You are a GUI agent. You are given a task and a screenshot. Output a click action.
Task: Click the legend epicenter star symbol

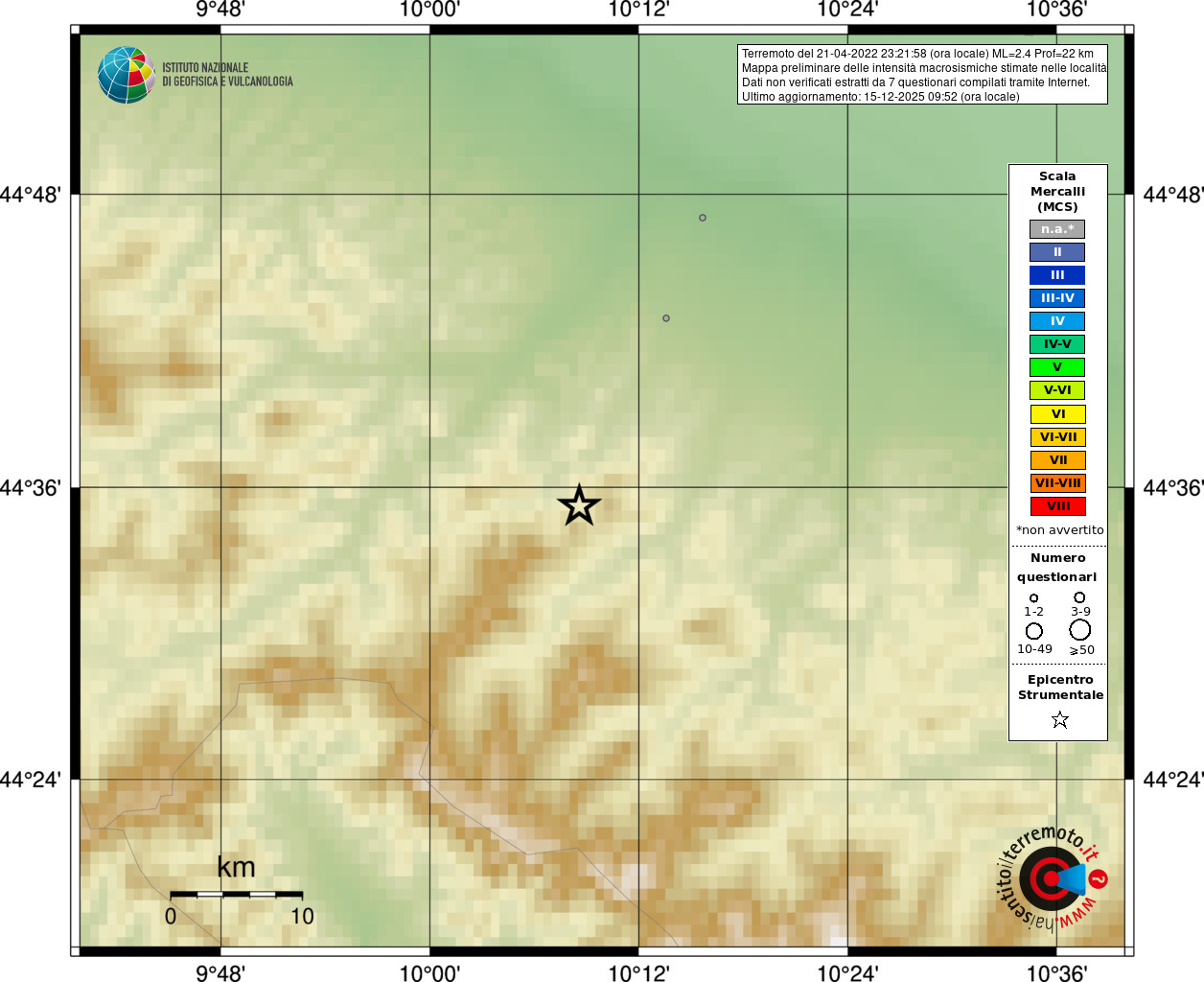(x=1059, y=719)
